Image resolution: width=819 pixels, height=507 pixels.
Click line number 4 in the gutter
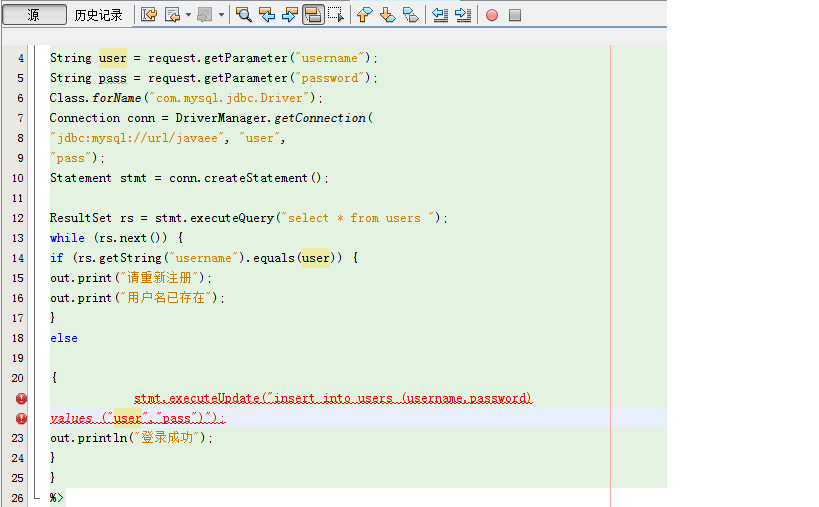(21, 58)
